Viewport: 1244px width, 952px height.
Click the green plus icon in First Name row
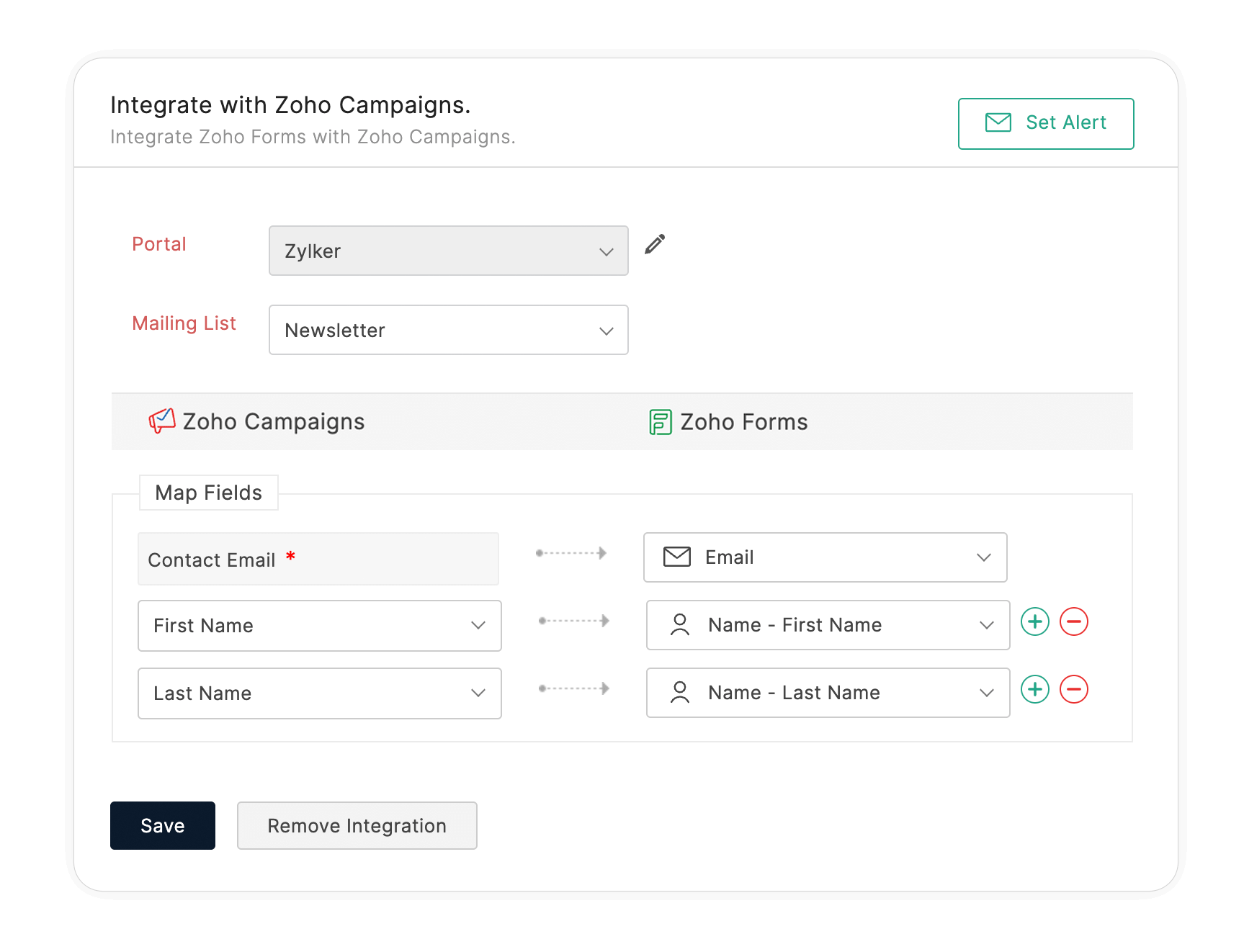click(1034, 621)
